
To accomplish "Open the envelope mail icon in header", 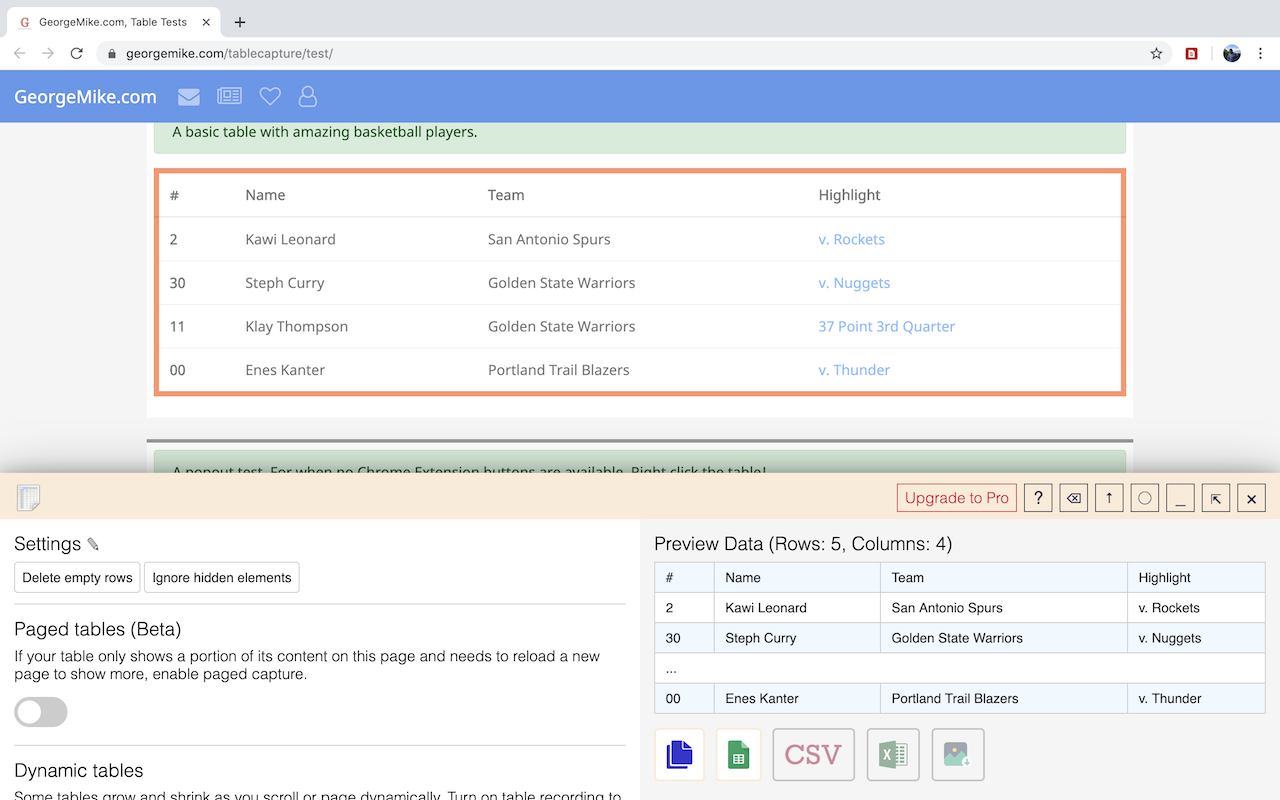I will click(x=189, y=97).
